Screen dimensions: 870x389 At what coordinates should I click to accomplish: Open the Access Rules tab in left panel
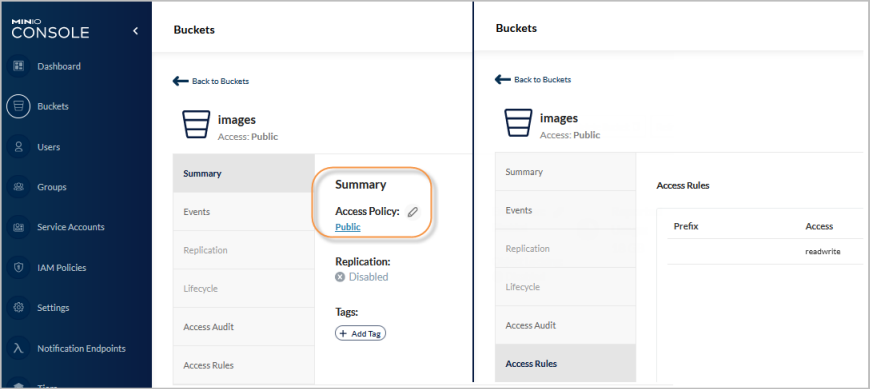coord(244,365)
